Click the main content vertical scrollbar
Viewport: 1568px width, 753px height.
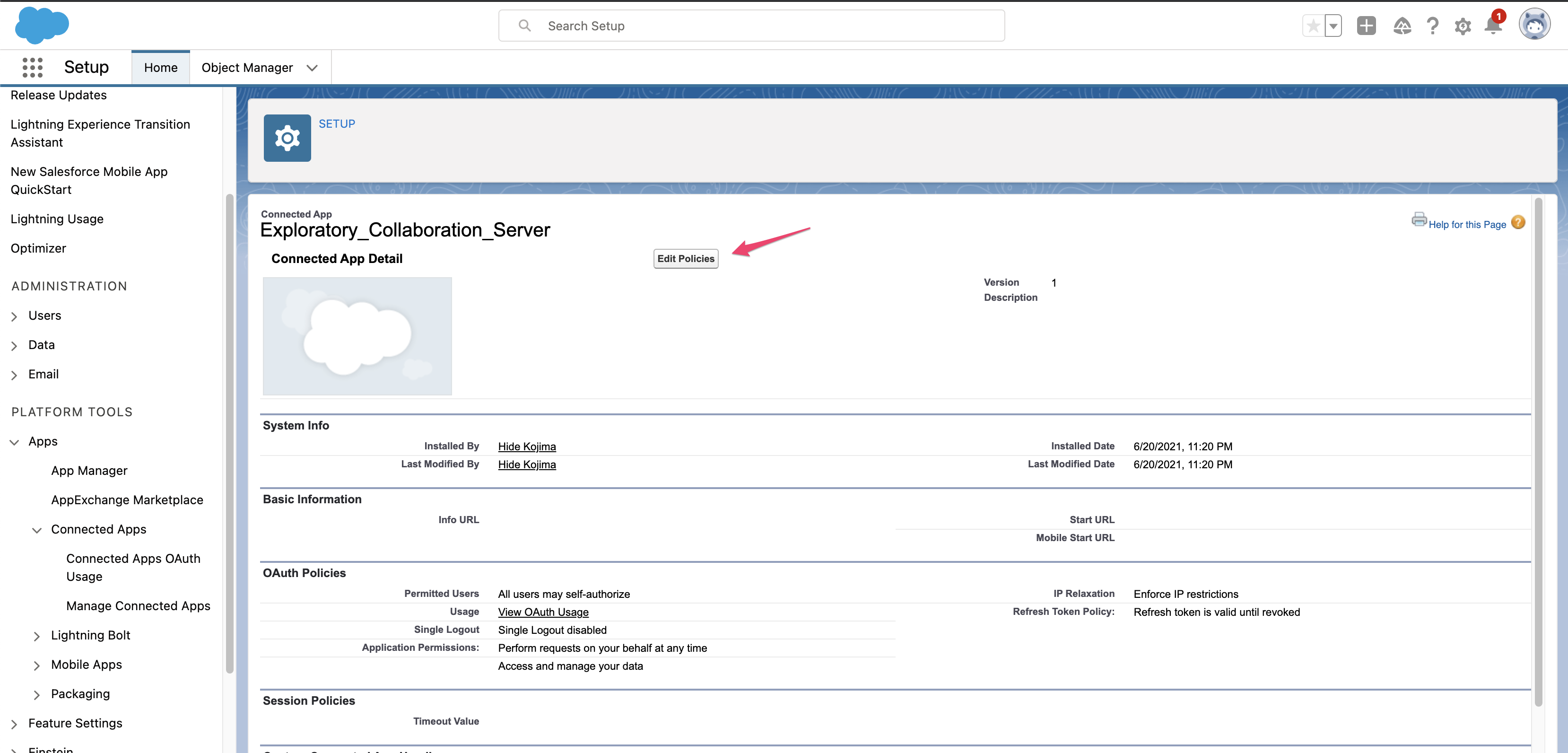tap(1538, 452)
